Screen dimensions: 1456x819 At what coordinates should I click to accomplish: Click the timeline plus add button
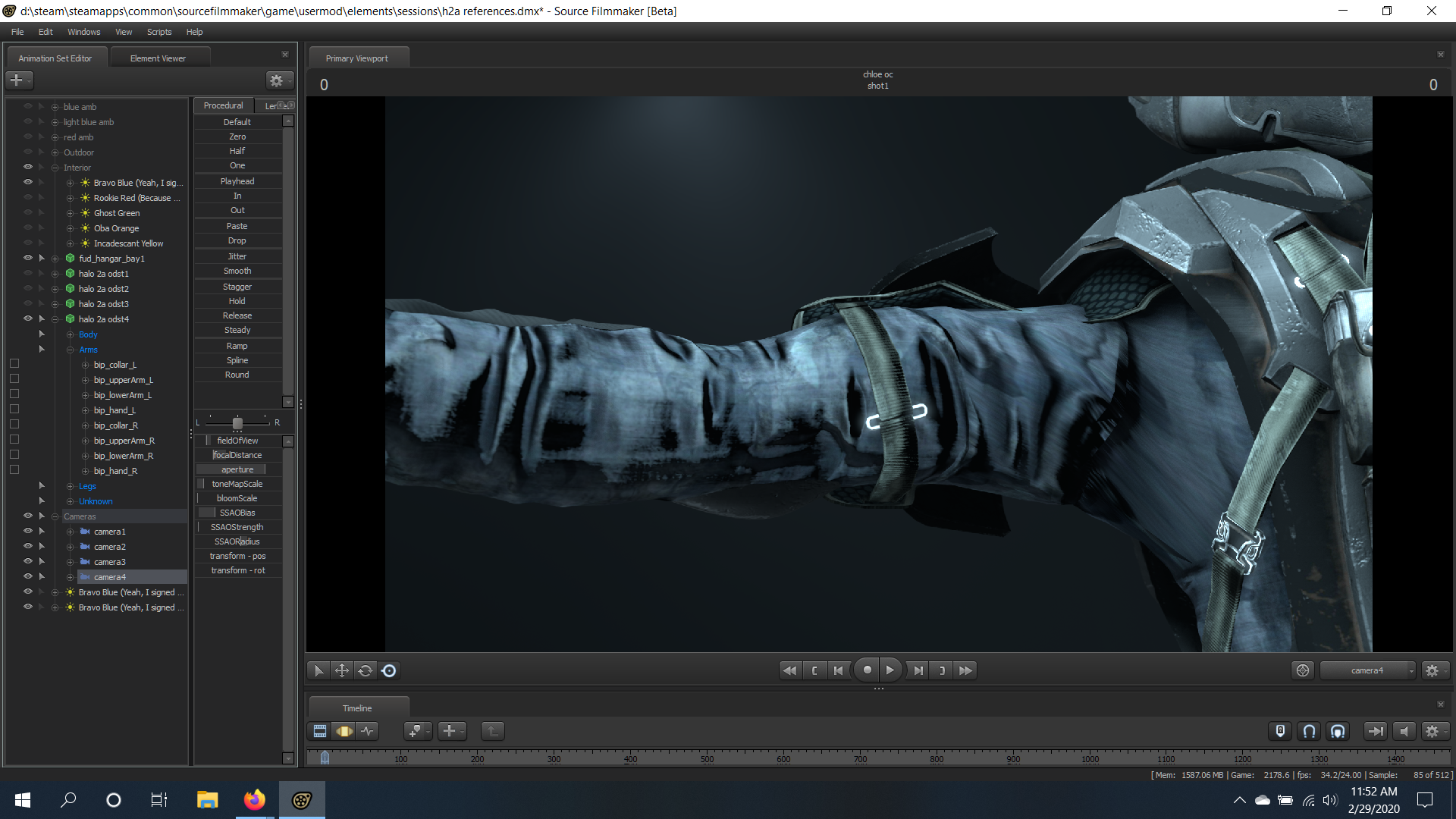point(452,731)
